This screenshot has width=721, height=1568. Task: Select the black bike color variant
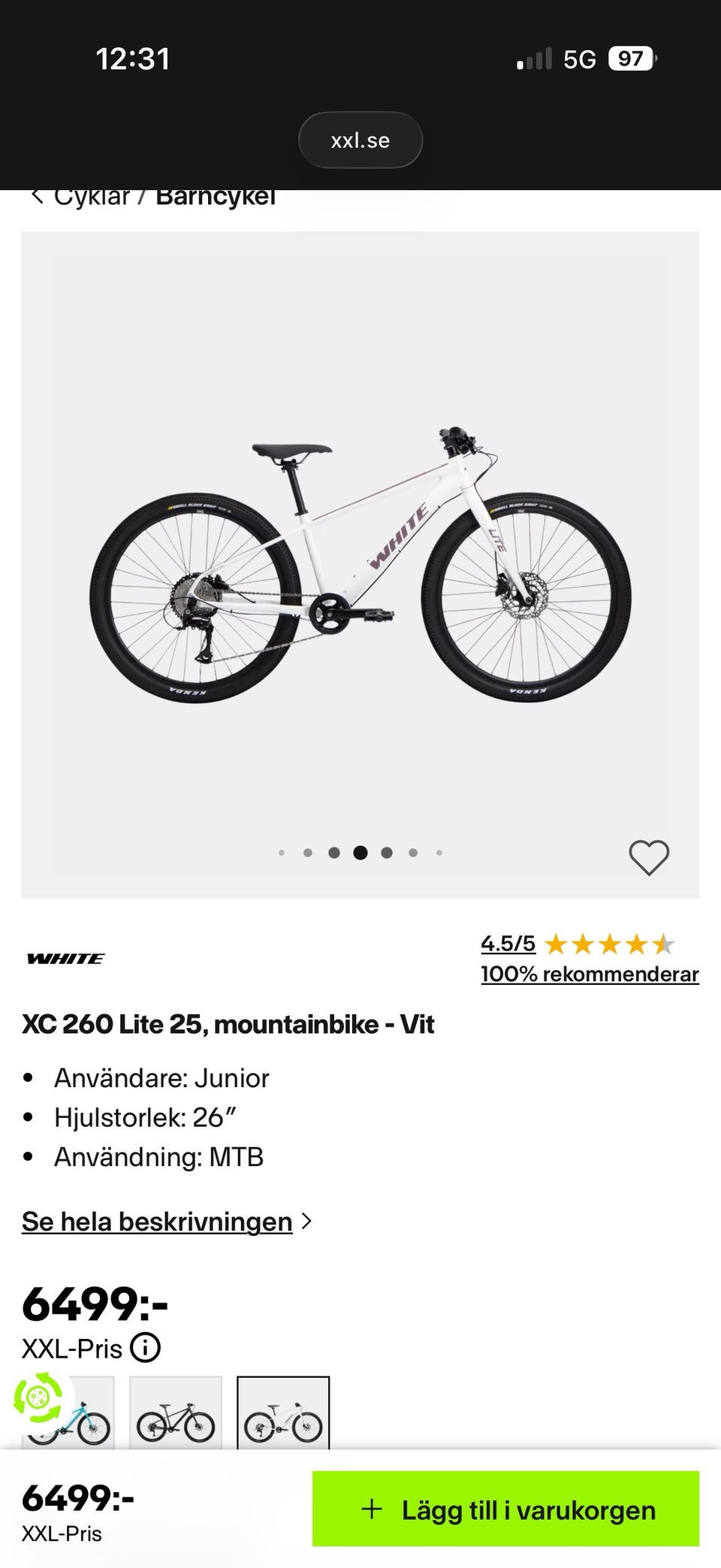click(176, 1414)
